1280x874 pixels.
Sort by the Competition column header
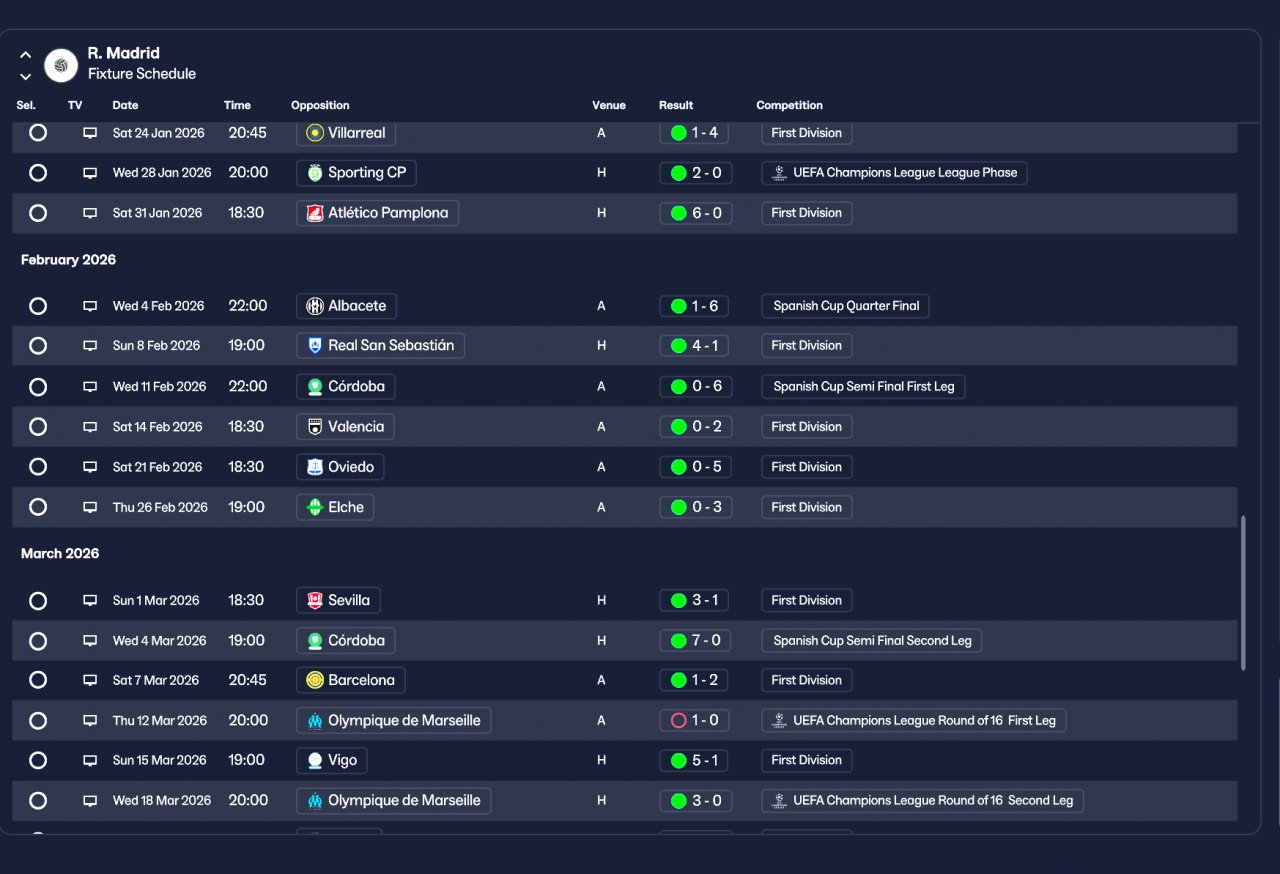click(790, 105)
